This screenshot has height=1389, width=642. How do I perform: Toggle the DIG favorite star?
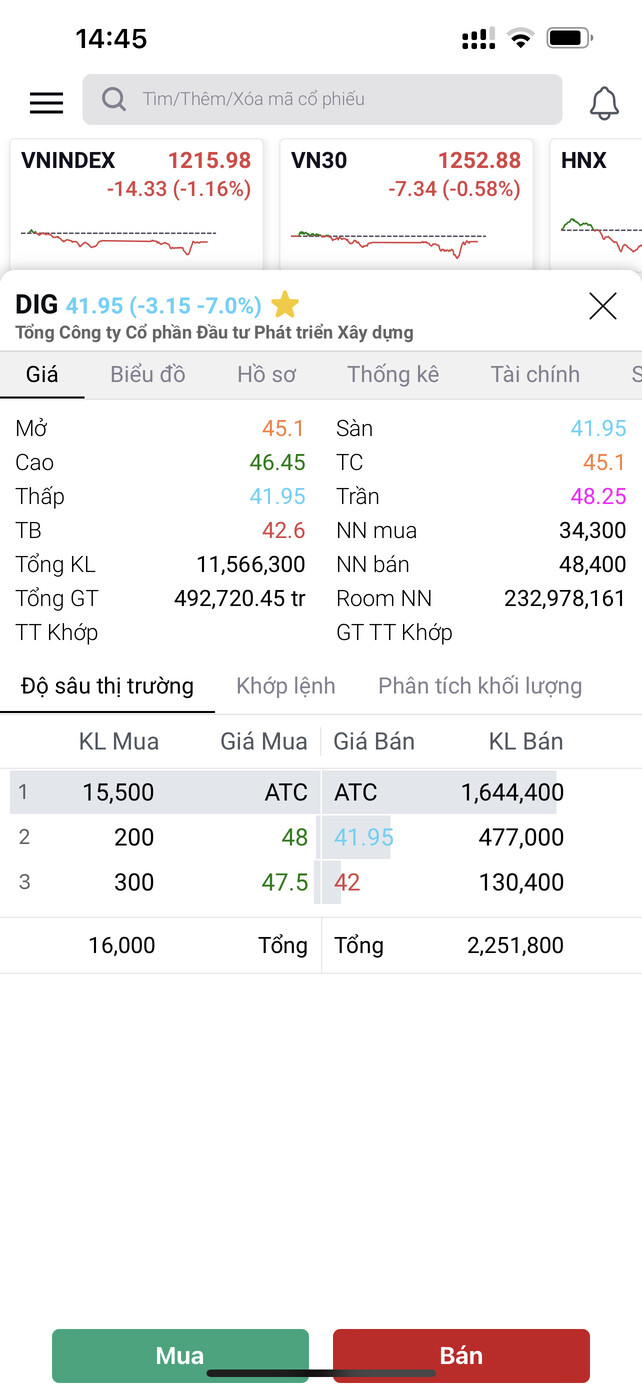[285, 305]
